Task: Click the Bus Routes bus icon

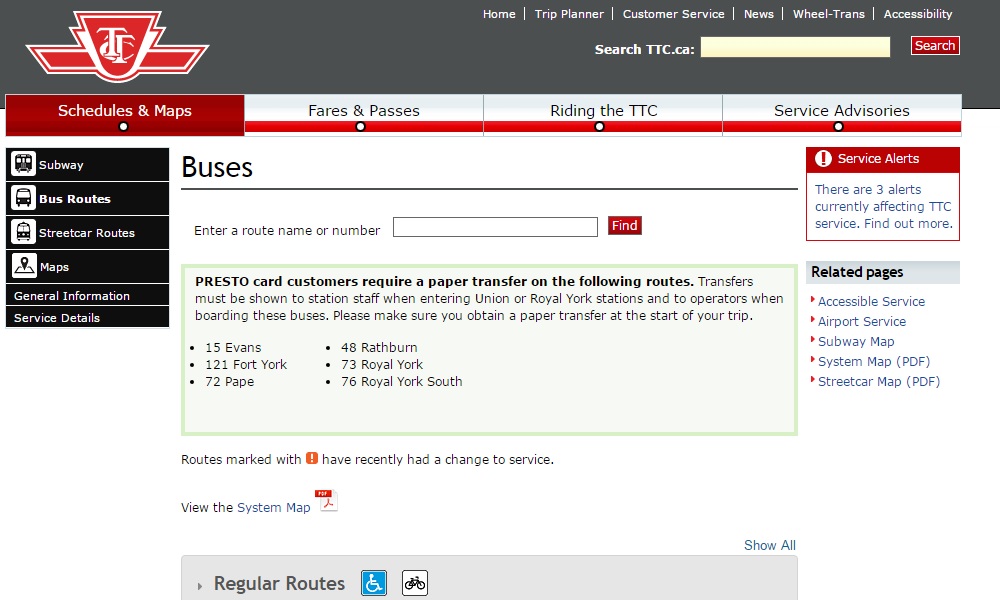Action: tap(23, 198)
